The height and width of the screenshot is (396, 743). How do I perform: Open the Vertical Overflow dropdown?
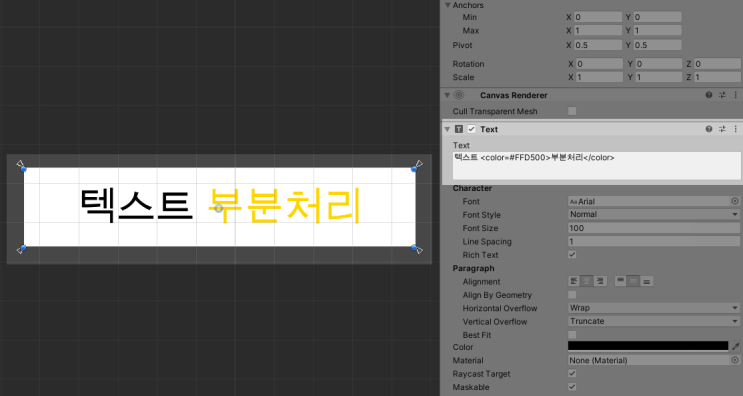pyautogui.click(x=653, y=321)
